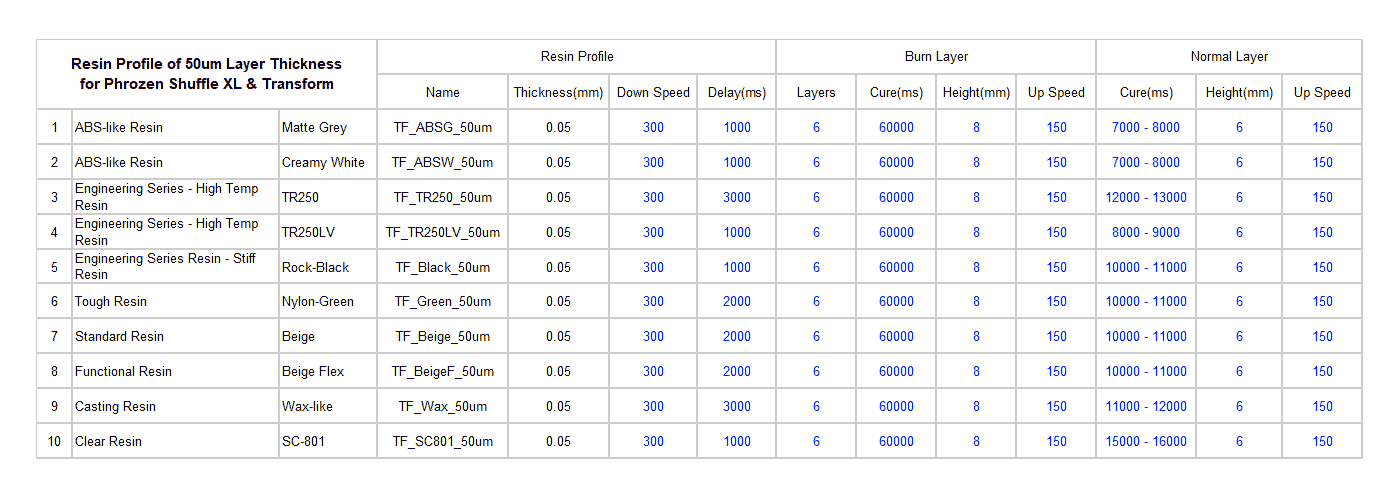
Task: Click the Burn Layer column group header
Action: 936,57
